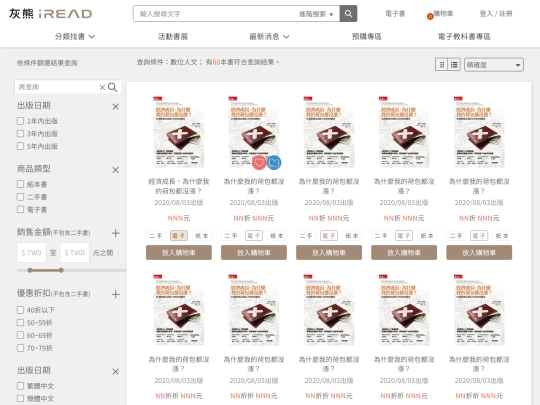The width and height of the screenshot is (540, 405).
Task: Click the search magnifier button in header
Action: [x=348, y=14]
